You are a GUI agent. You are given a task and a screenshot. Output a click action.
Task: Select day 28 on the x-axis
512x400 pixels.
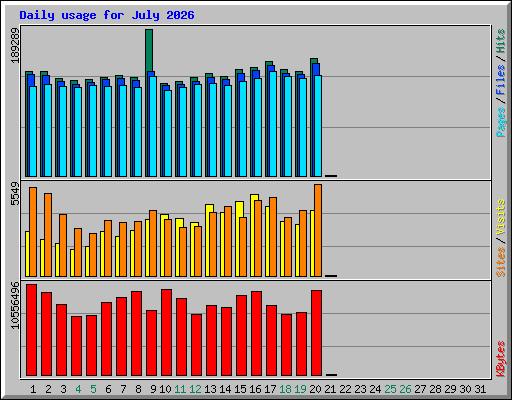click(436, 389)
